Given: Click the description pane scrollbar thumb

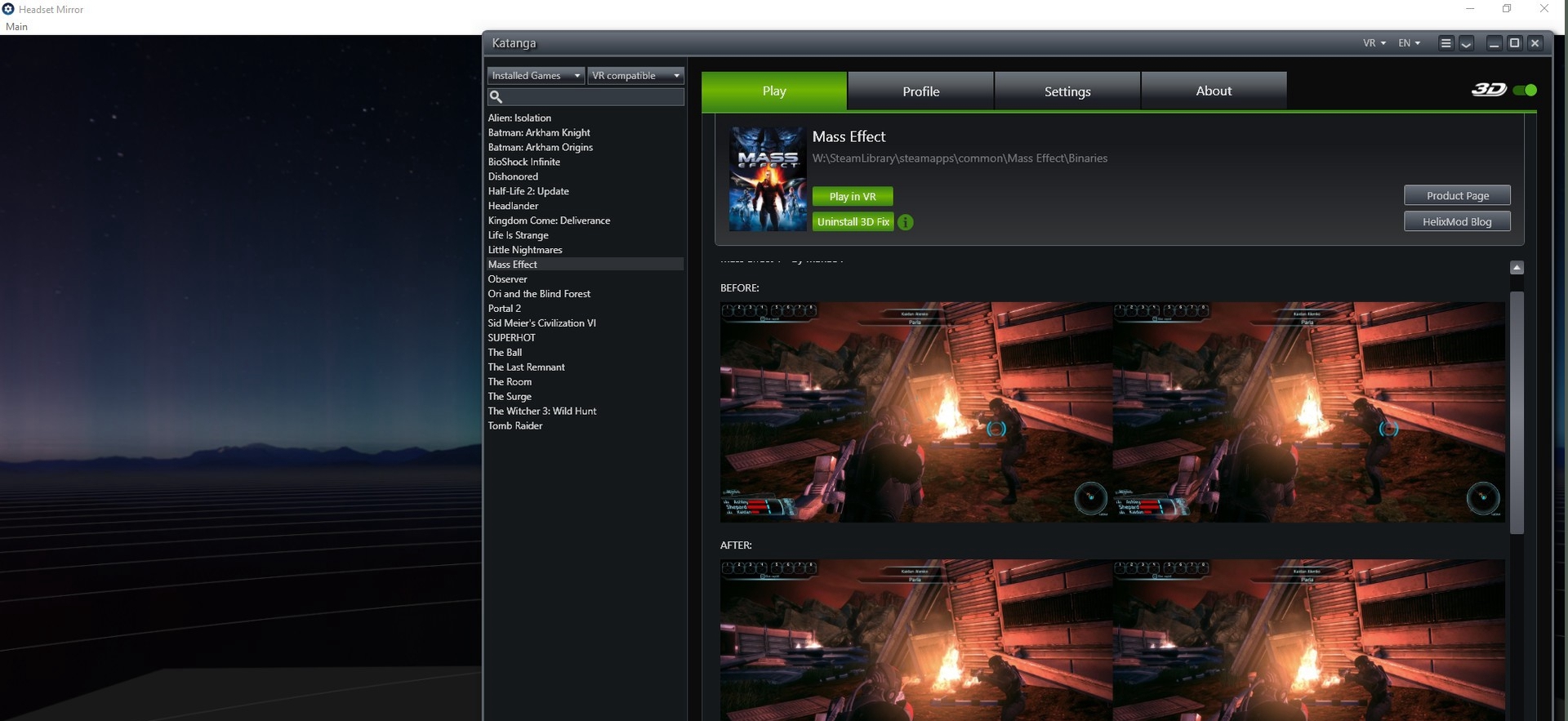Looking at the screenshot, I should click(x=1517, y=412).
